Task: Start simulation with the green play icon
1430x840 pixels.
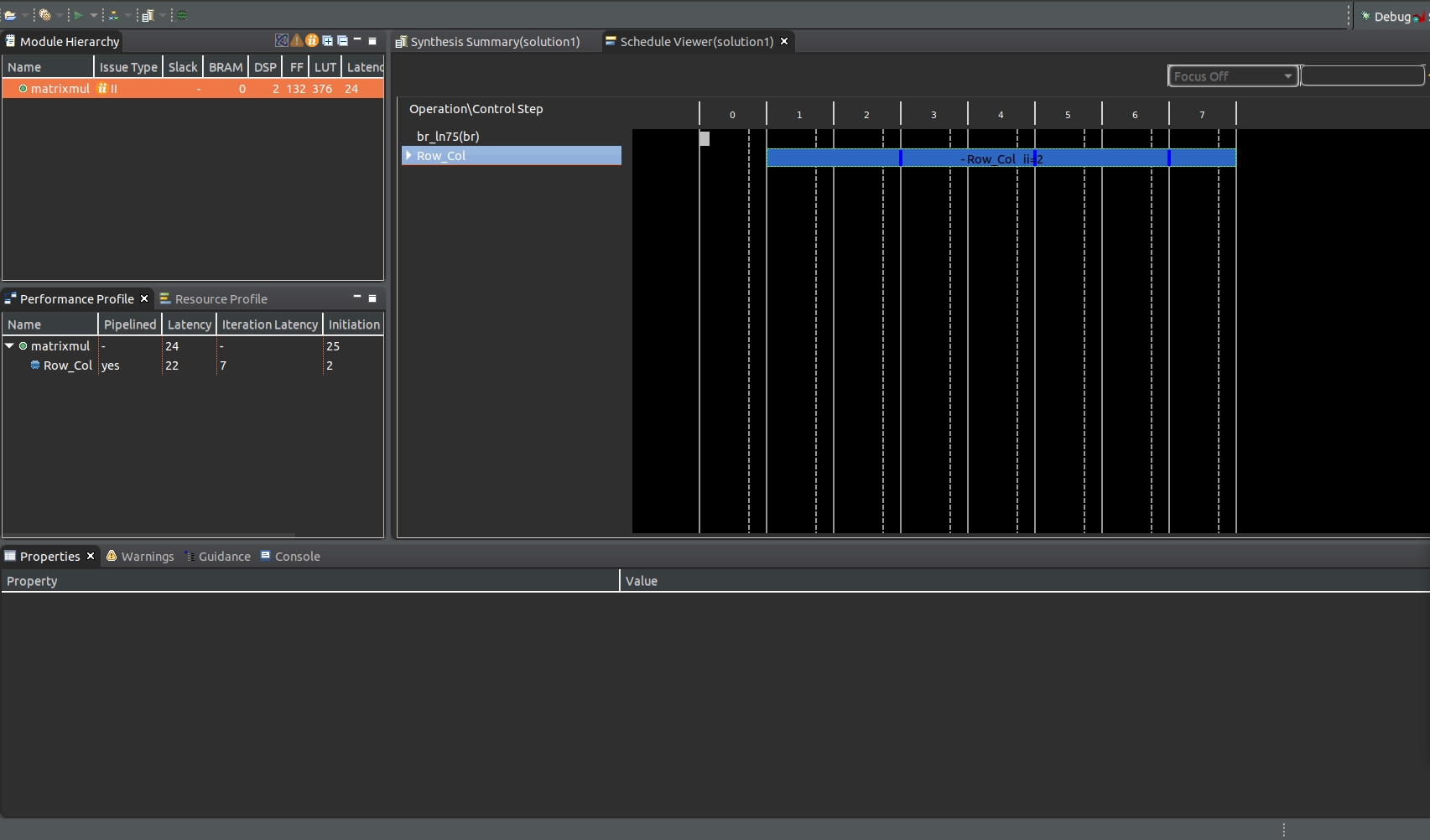Action: pos(80,15)
